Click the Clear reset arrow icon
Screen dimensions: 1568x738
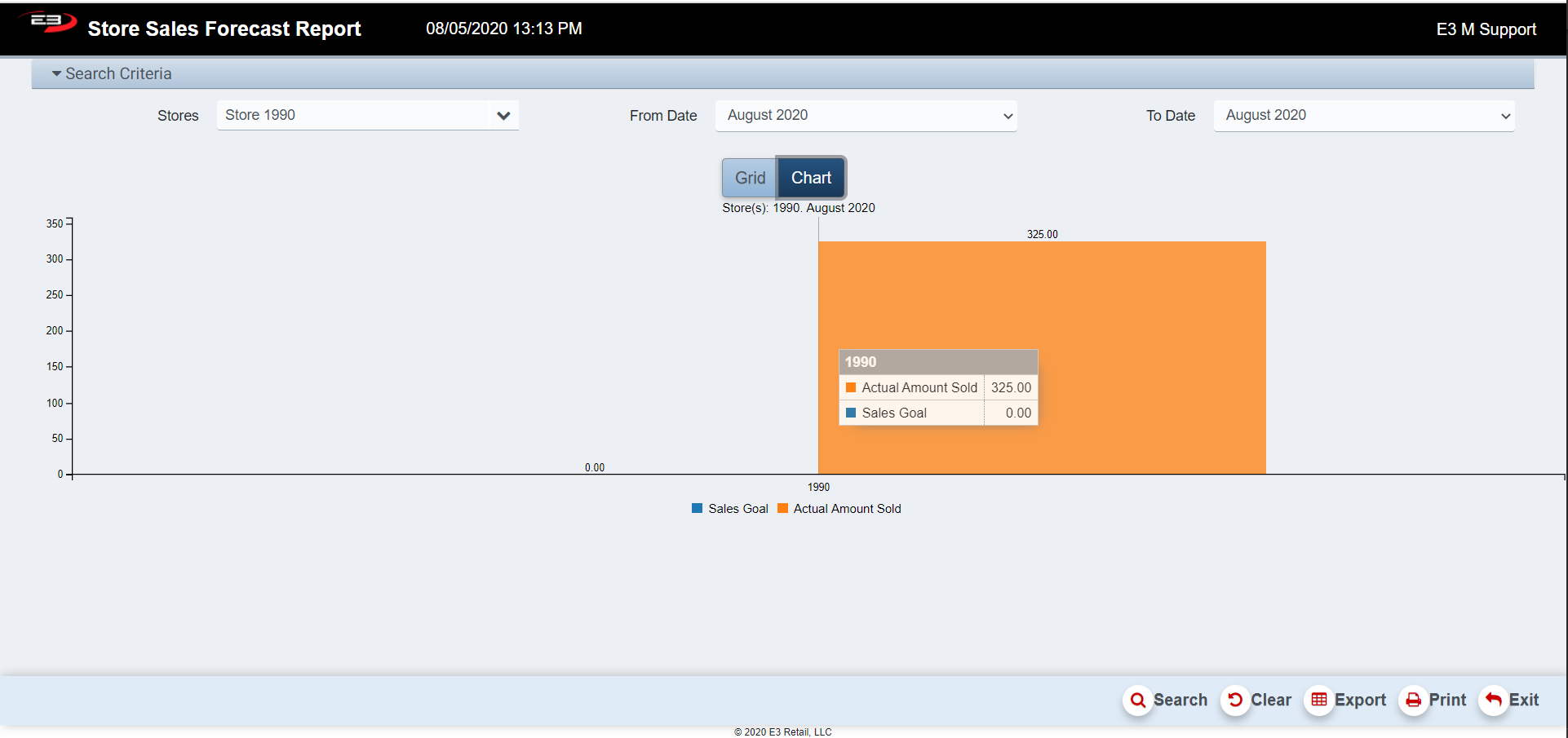1235,700
